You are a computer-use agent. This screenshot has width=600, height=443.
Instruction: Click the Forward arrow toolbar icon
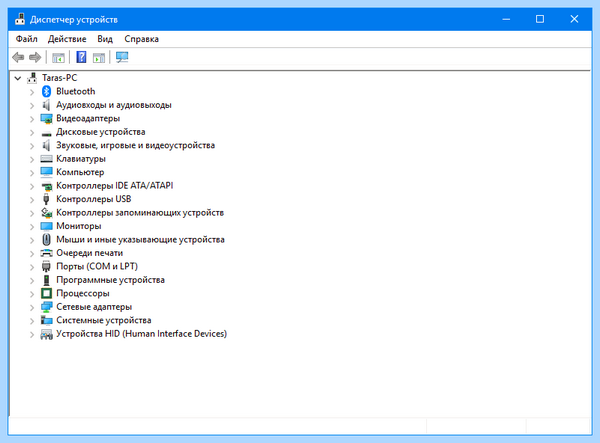tap(35, 57)
